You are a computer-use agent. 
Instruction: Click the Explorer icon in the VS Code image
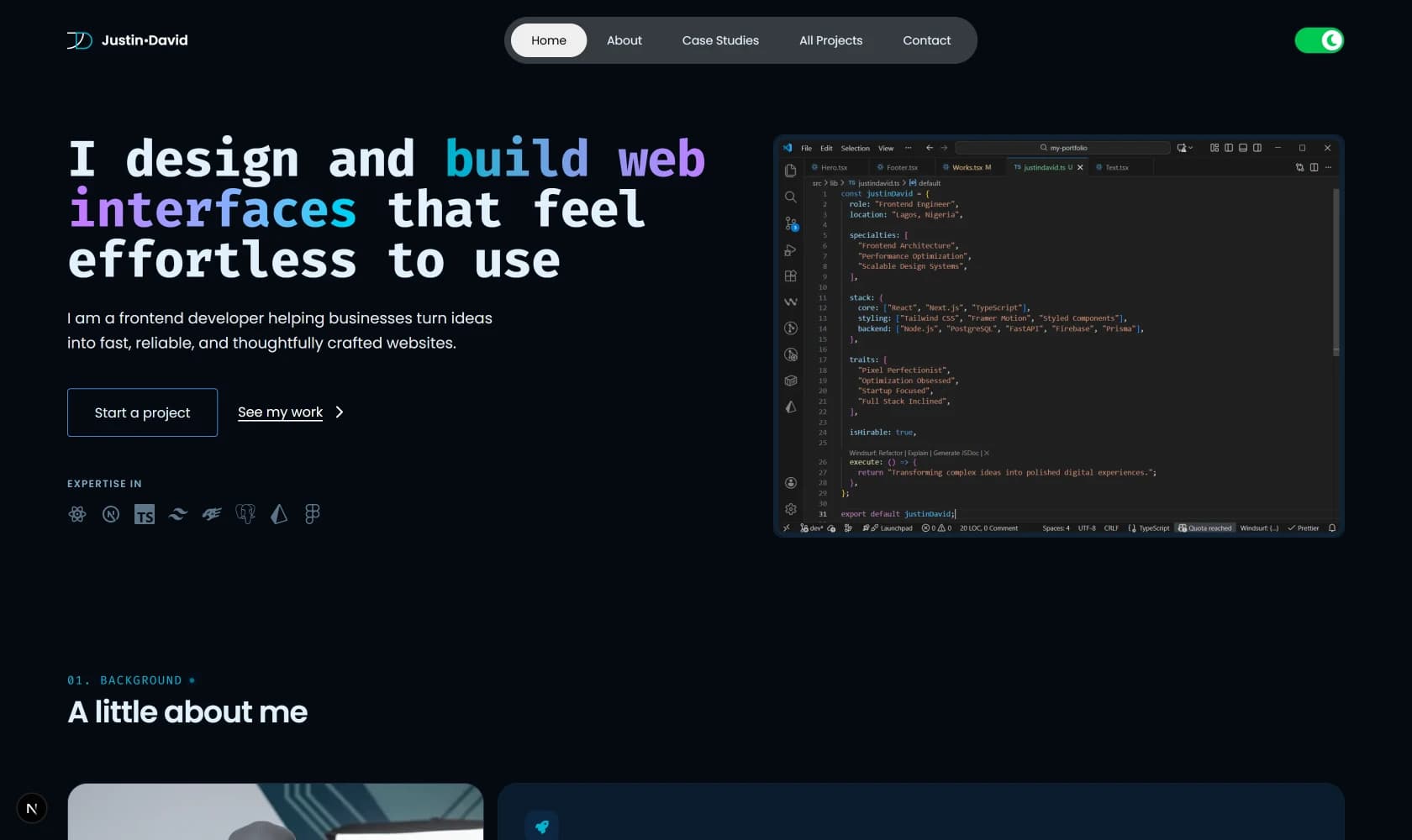click(791, 171)
